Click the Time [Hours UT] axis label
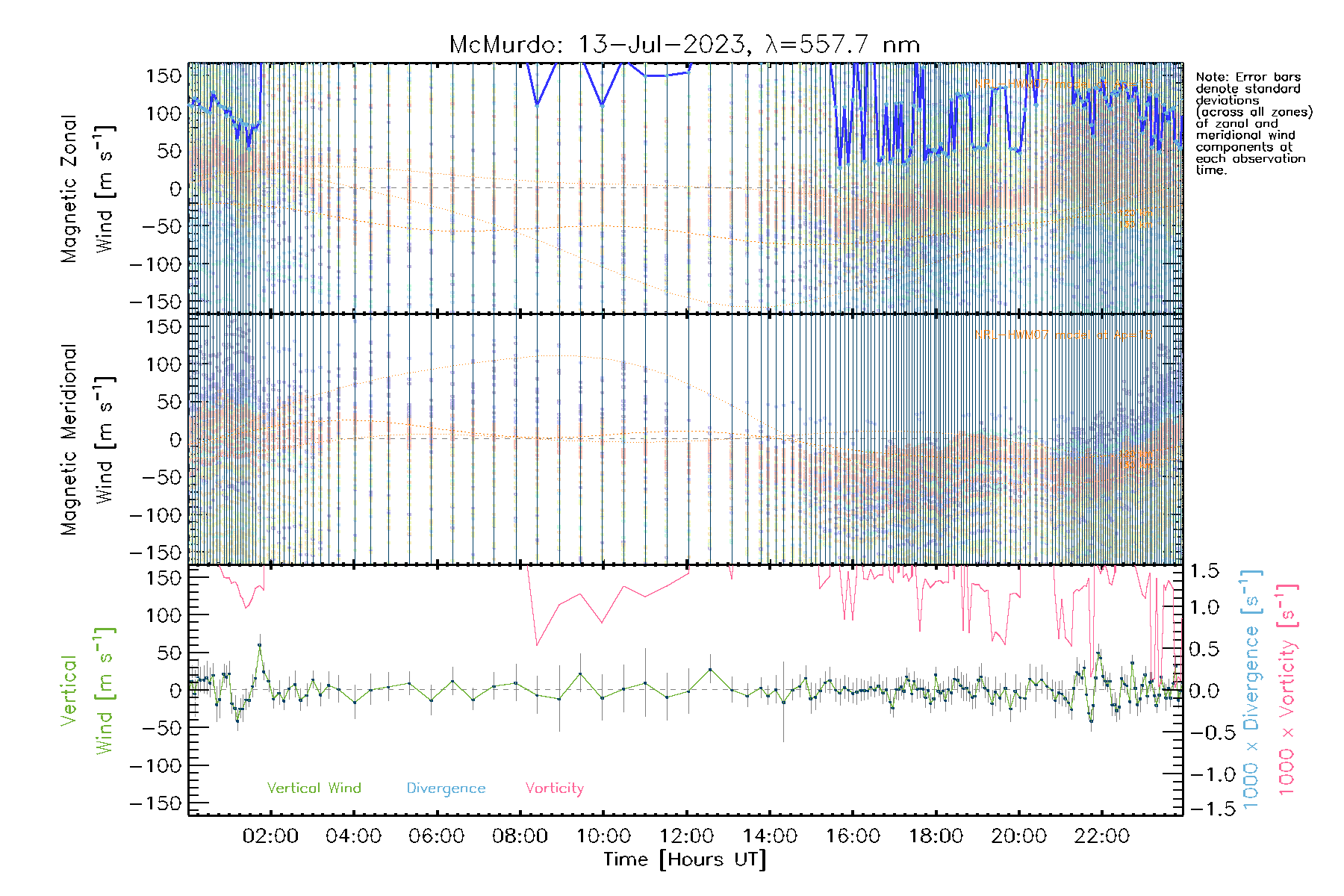This screenshot has height=896, width=1344. [685, 859]
